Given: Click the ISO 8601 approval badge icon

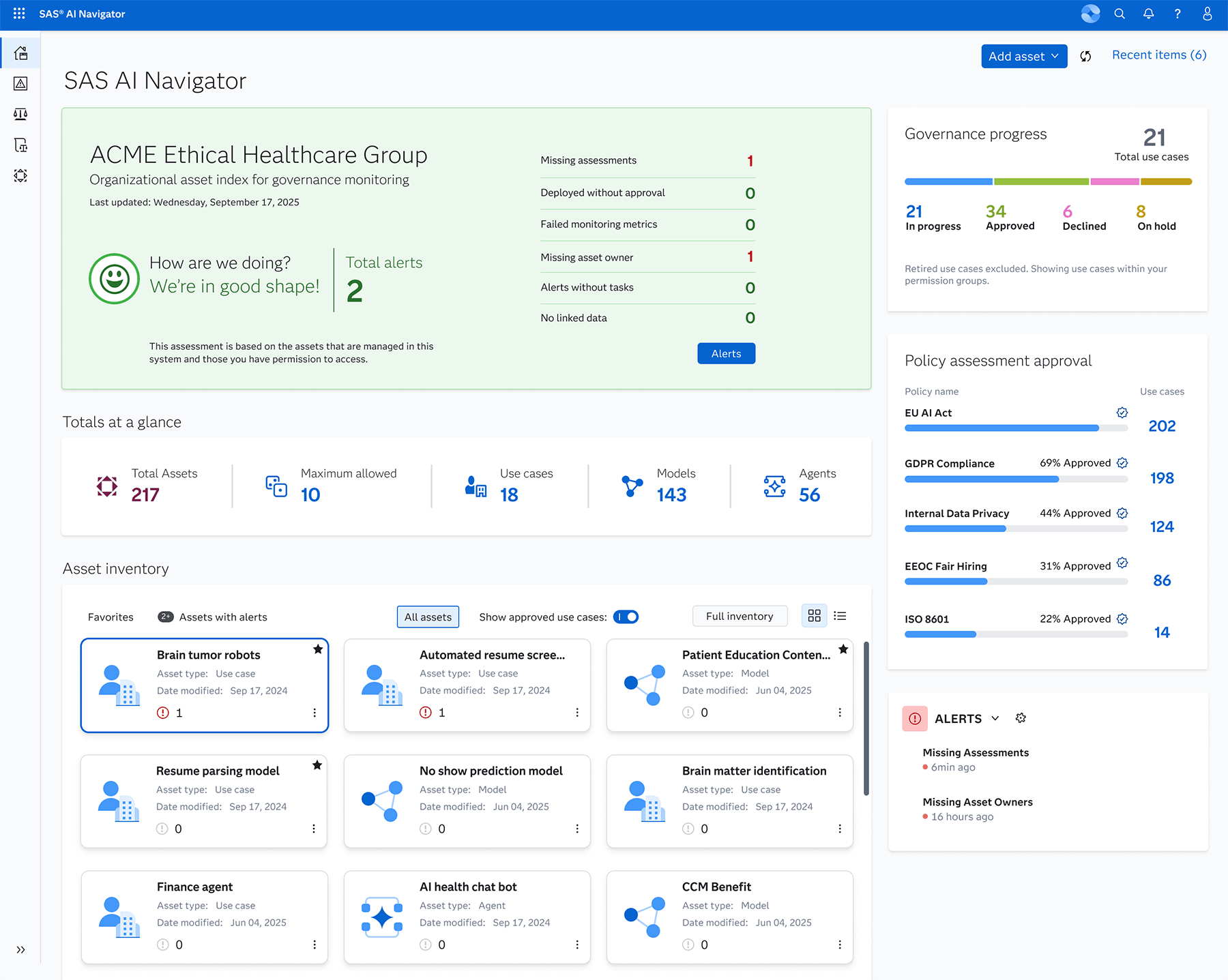Looking at the screenshot, I should click(x=1122, y=619).
